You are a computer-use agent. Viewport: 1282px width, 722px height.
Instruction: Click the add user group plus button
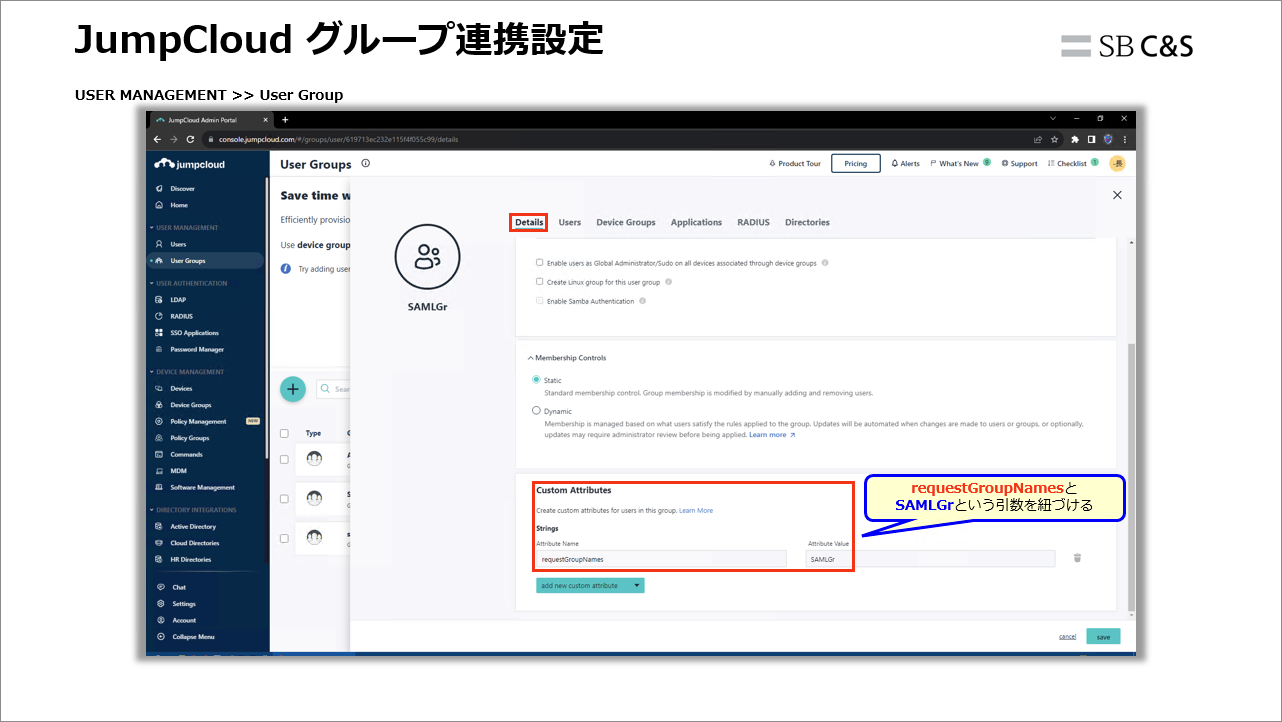[293, 389]
